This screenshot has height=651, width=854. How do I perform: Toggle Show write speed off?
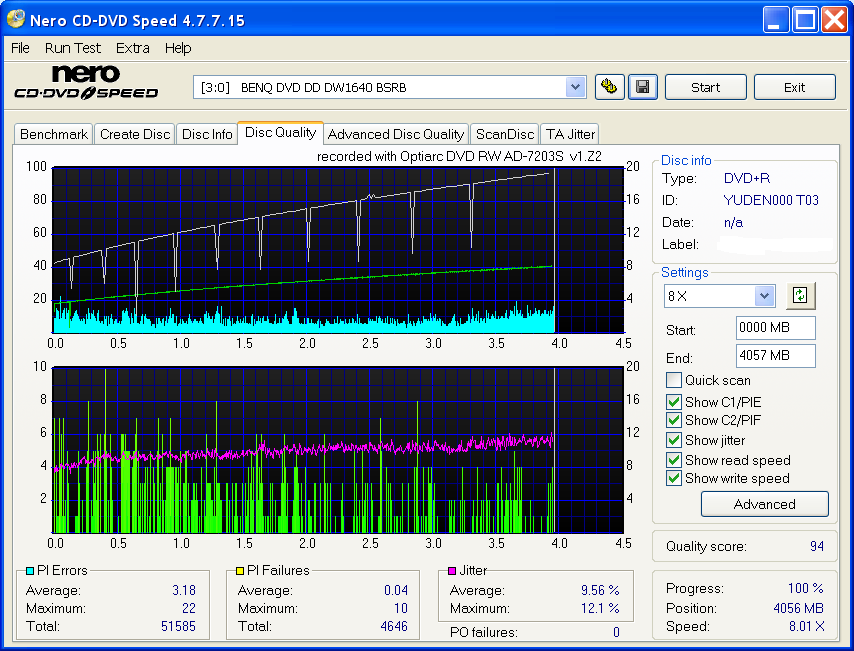(x=674, y=478)
